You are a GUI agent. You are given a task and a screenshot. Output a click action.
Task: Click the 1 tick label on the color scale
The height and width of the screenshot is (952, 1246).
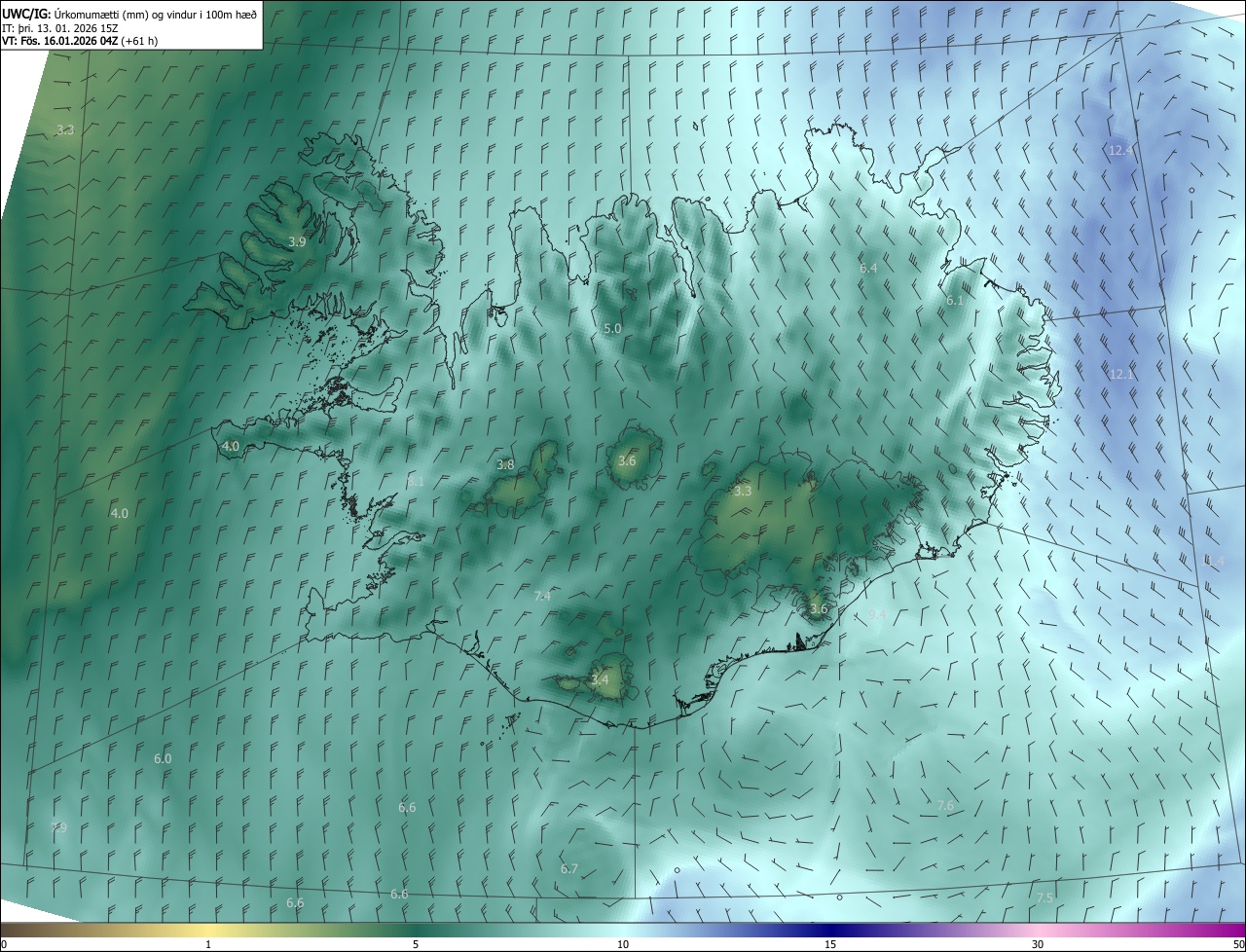[208, 944]
